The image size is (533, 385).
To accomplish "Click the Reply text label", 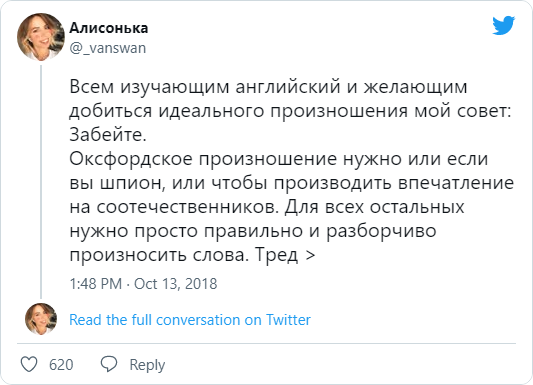I will pyautogui.click(x=147, y=365).
